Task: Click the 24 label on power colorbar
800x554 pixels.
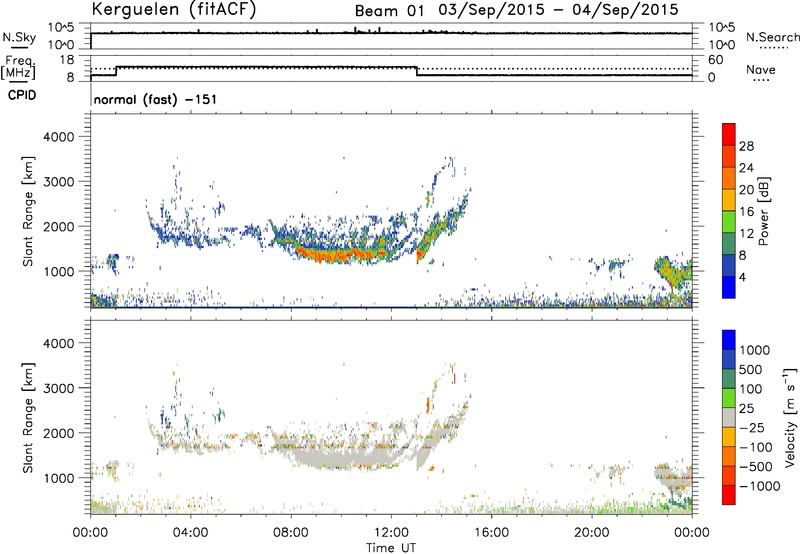Action: (746, 168)
